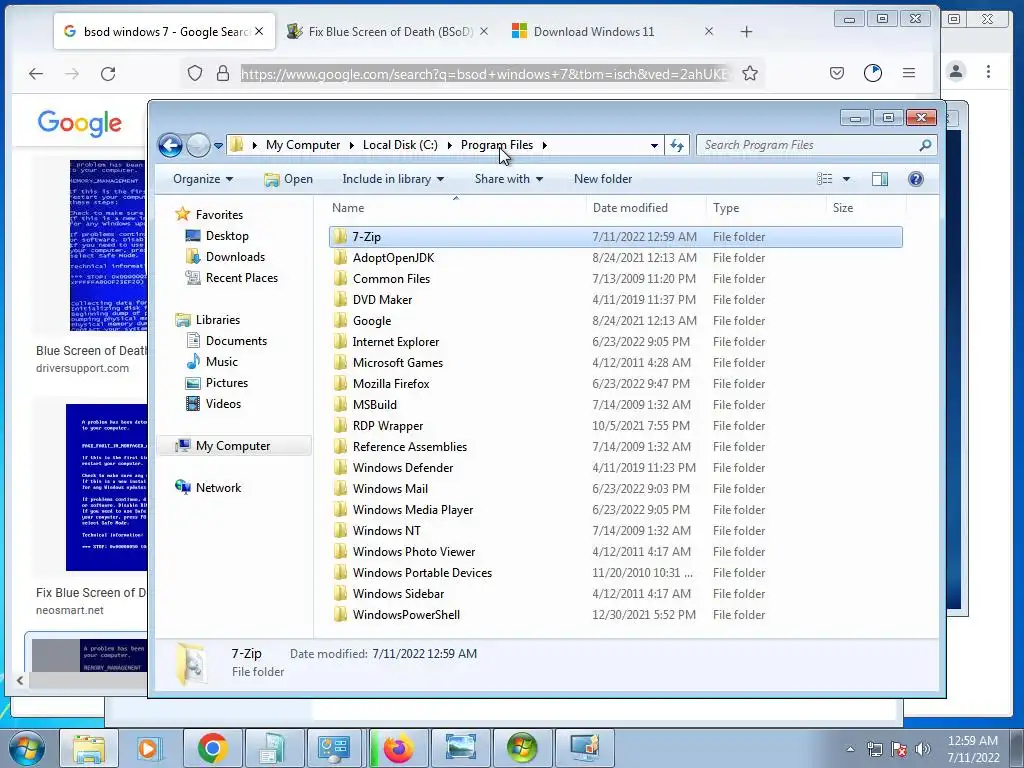Sort by the Name column header

(456, 208)
